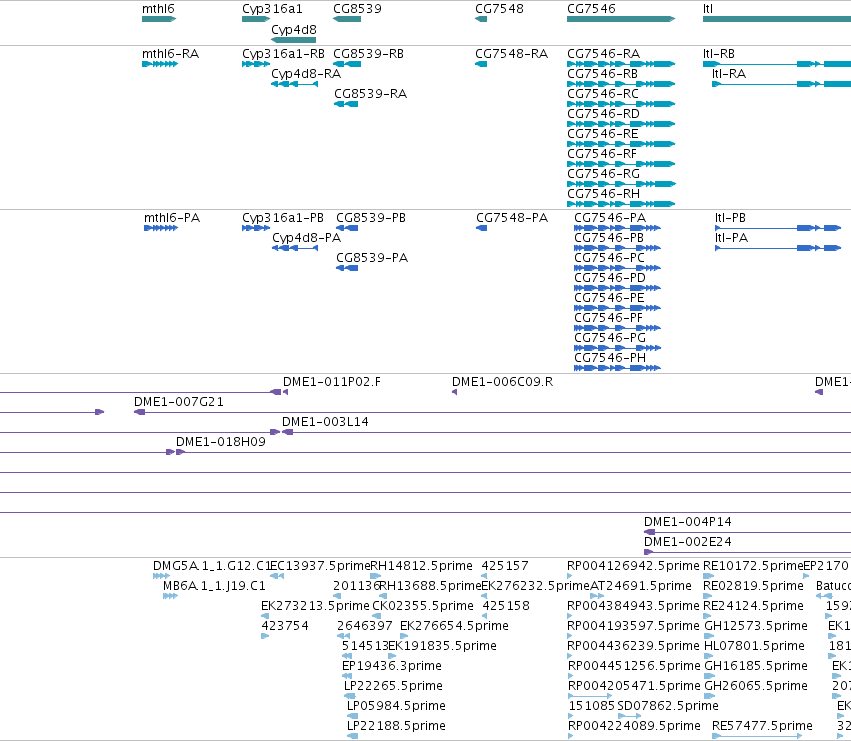851x741 pixels.
Task: Click feature 425157
Action: point(484,576)
